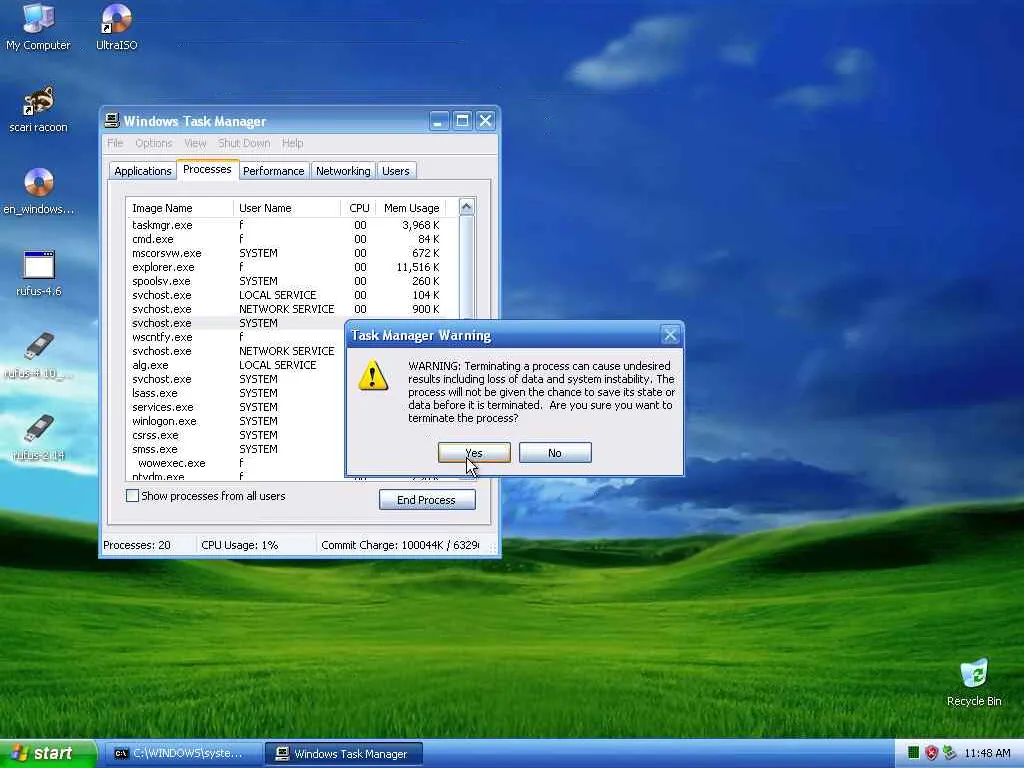Click the Task Manager title bar icon
Image resolution: width=1024 pixels, height=768 pixels.
tap(112, 120)
